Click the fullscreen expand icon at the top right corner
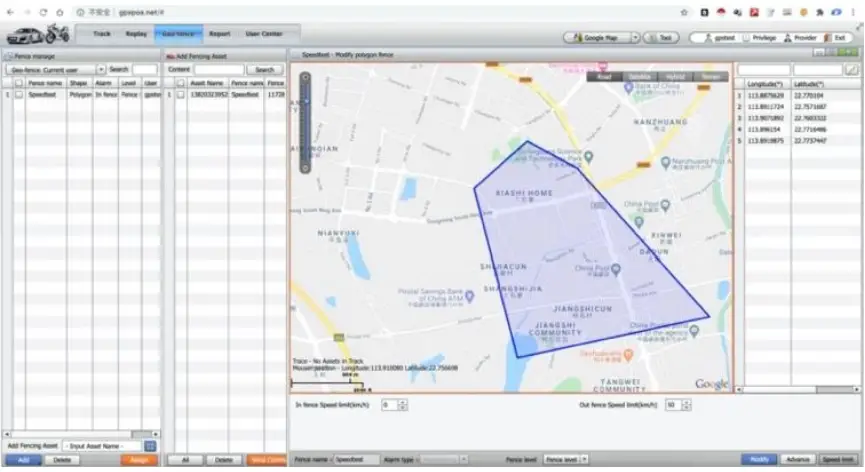This screenshot has width=865, height=472. (x=859, y=27)
